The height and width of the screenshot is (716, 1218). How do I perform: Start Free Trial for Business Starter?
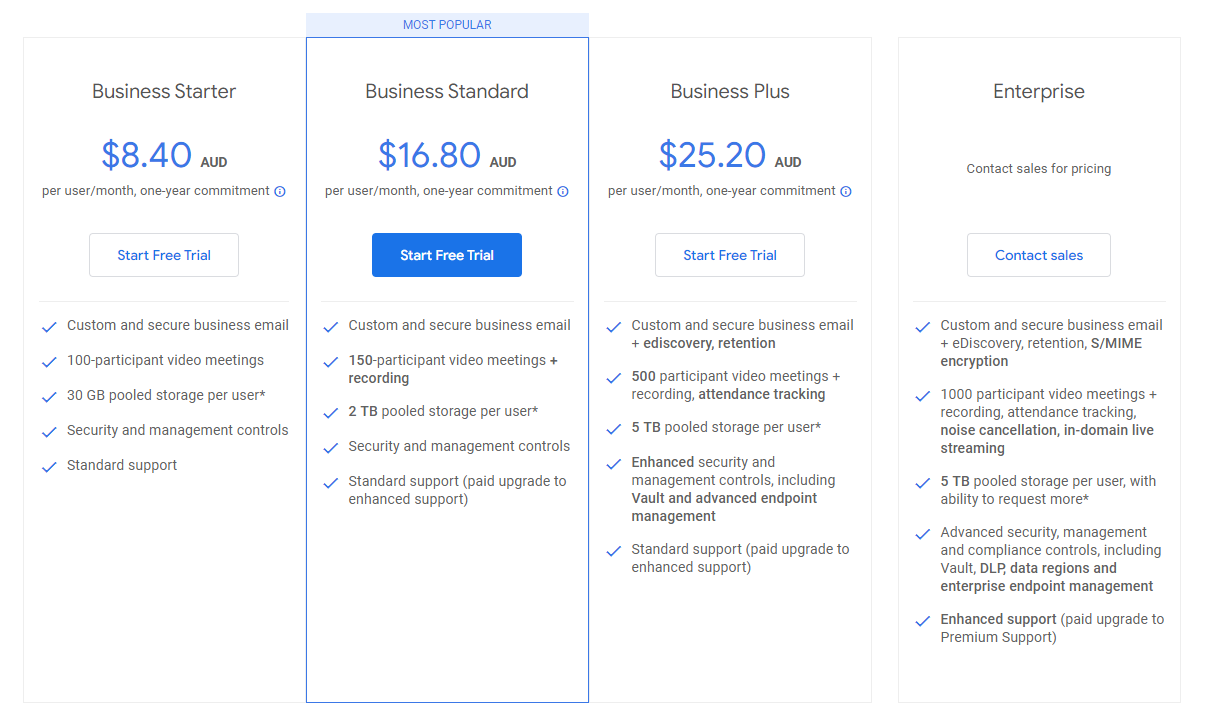tap(164, 255)
